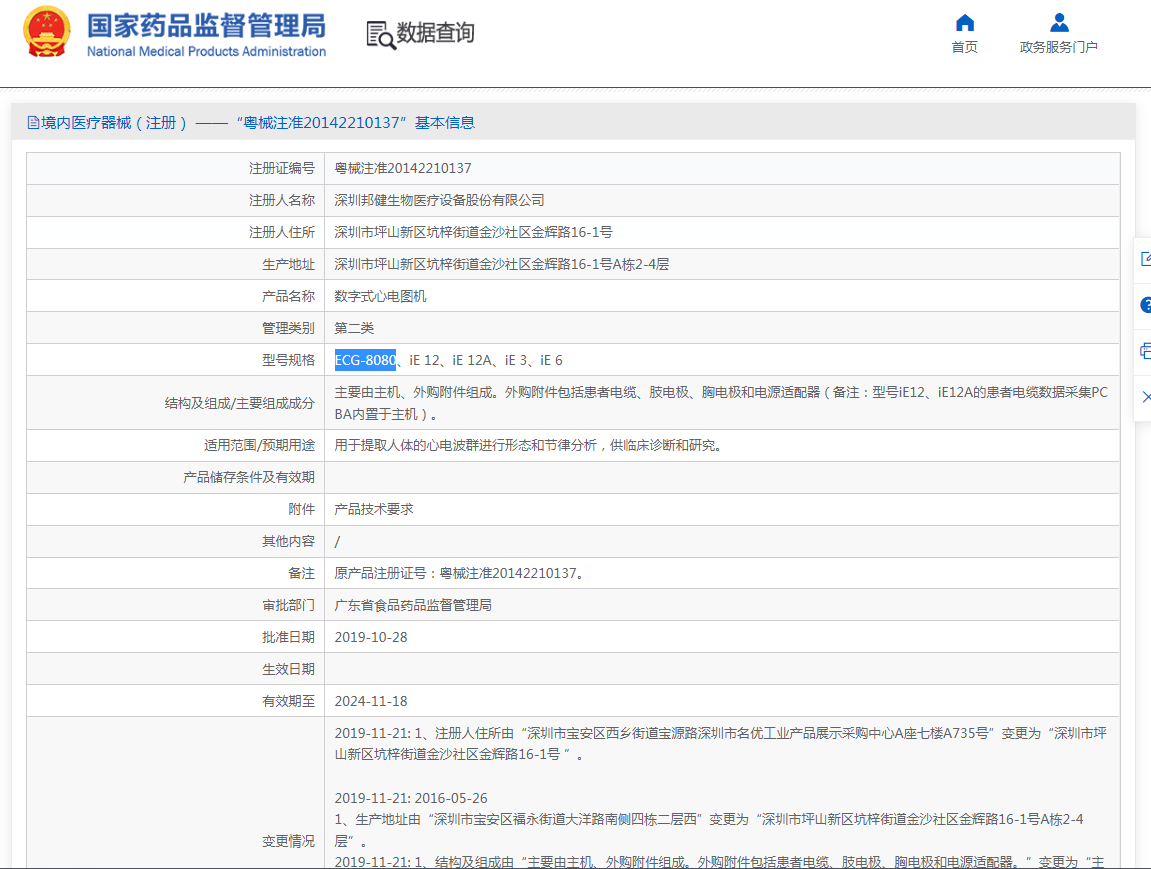Click the 变更情况 row label
Image resolution: width=1151 pixels, height=869 pixels.
pyautogui.click(x=288, y=841)
